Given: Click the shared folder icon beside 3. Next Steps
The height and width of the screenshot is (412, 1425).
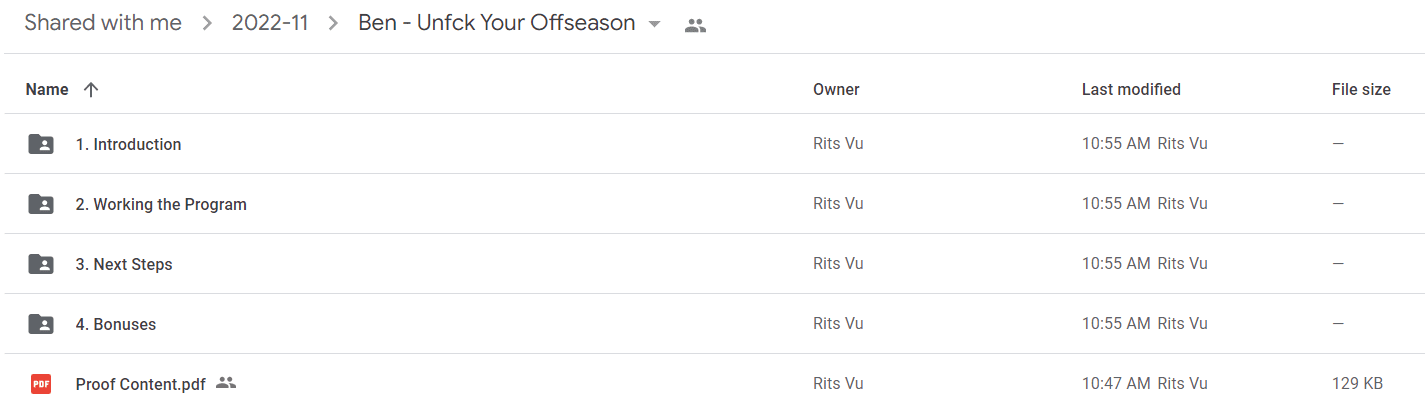Looking at the screenshot, I should 41,264.
